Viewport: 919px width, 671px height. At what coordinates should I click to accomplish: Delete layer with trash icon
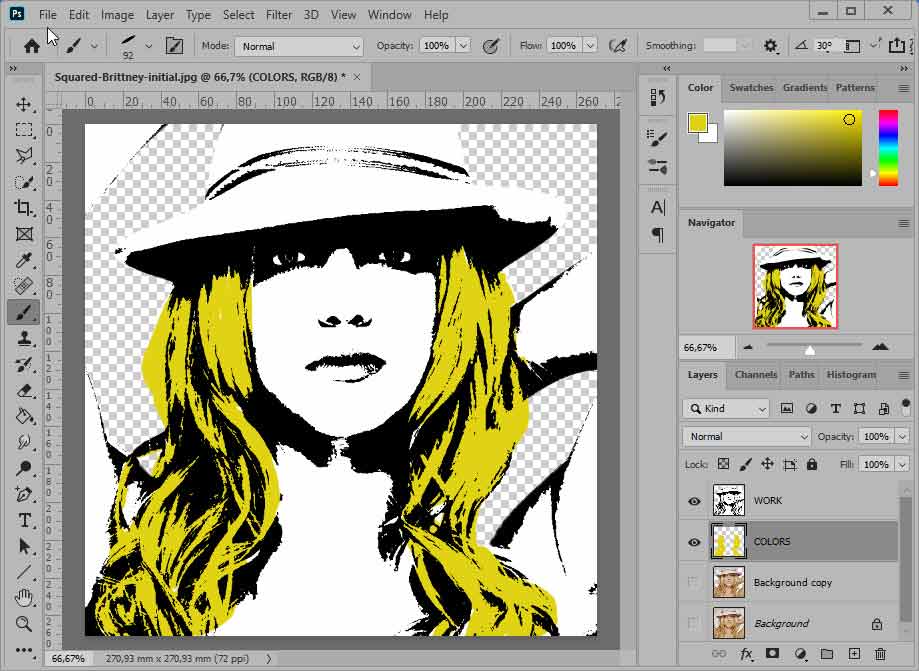[x=880, y=653]
